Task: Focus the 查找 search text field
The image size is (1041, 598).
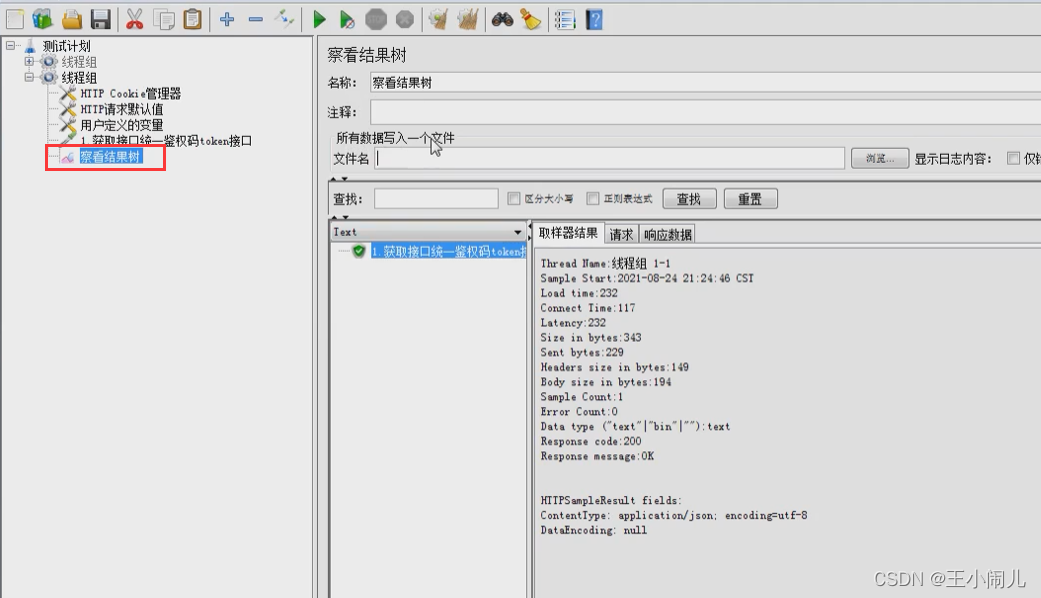Action: (x=436, y=198)
